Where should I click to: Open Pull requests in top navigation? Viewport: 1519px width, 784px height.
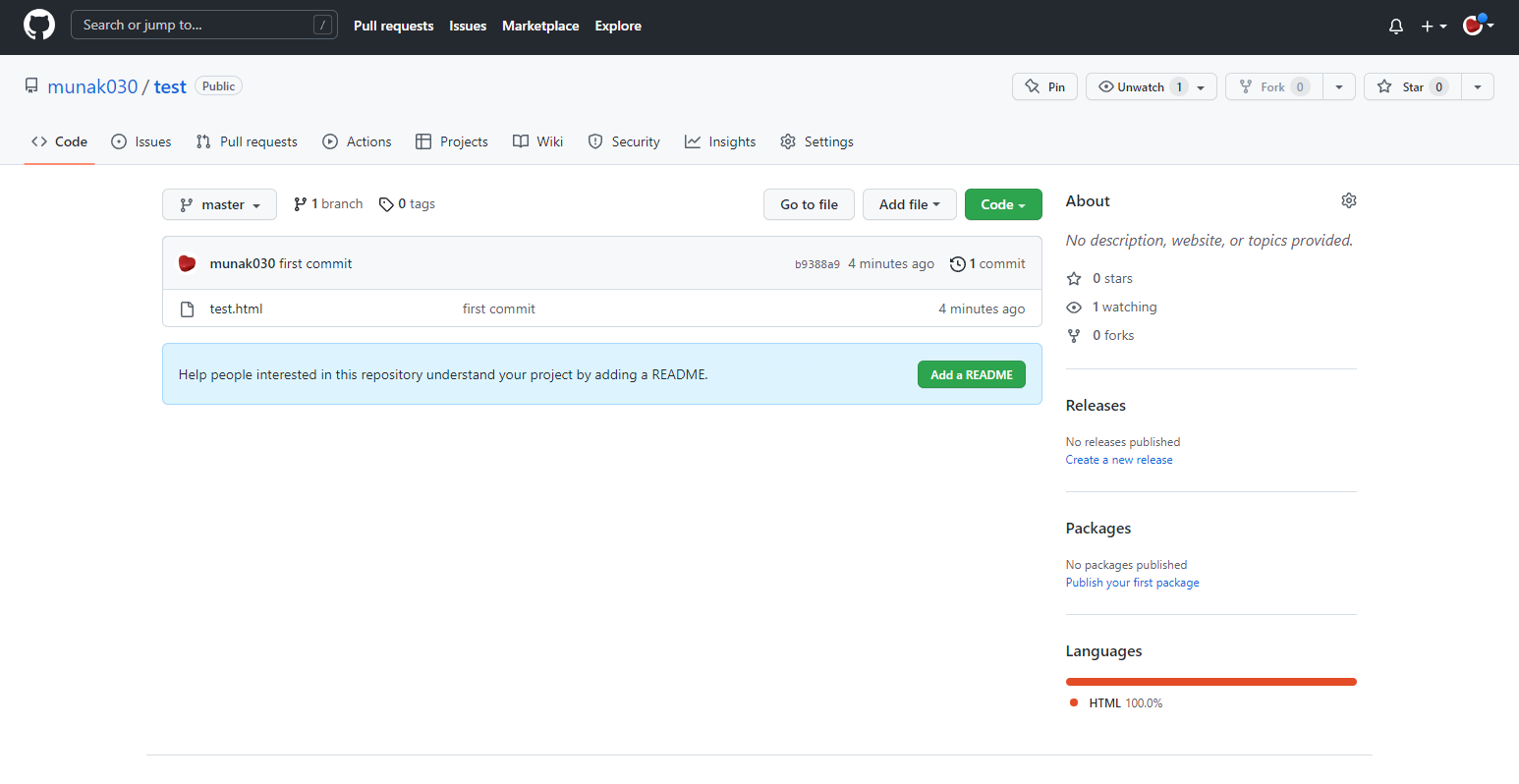click(x=393, y=27)
